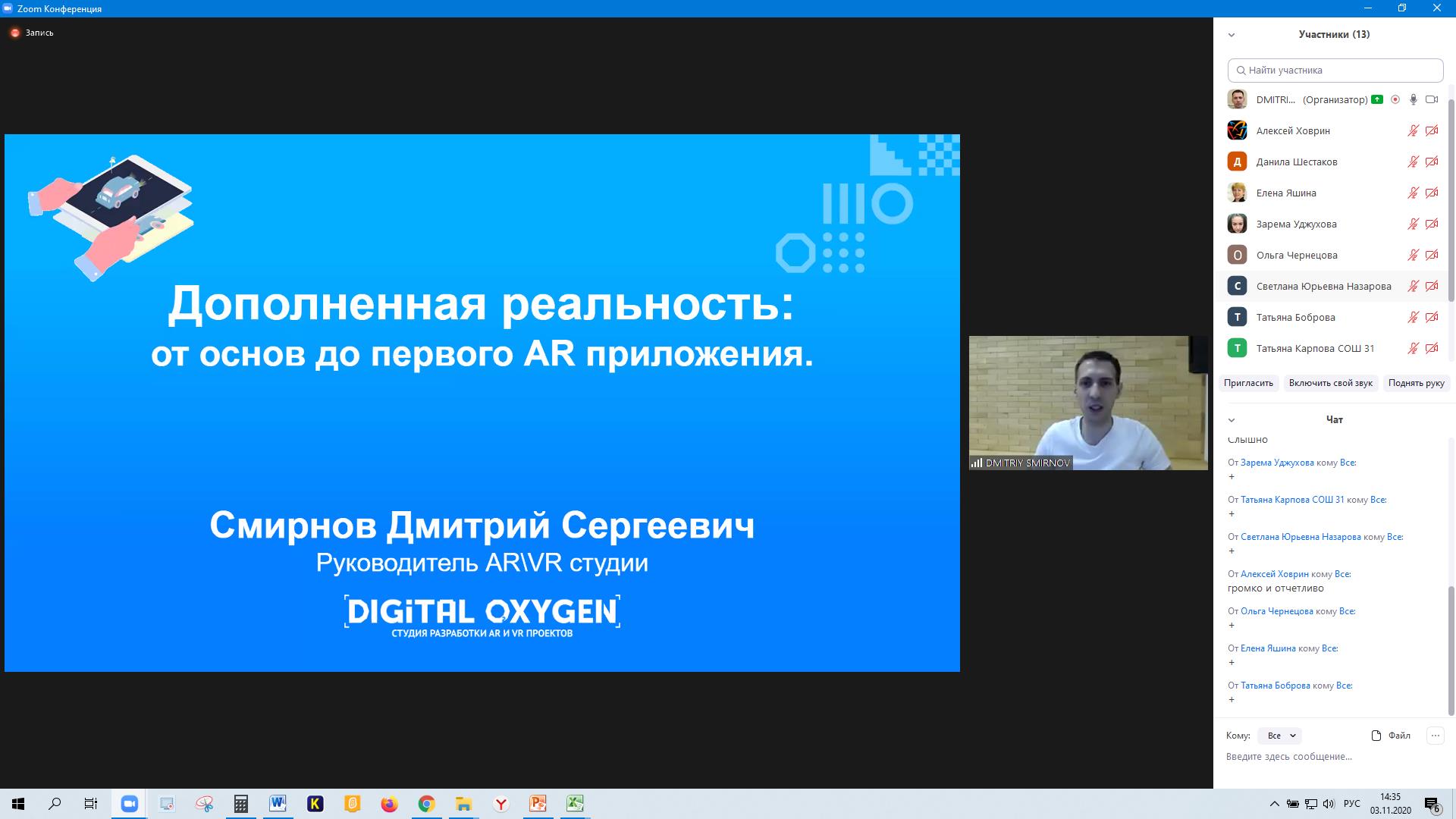This screenshot has height=819, width=1456.
Task: Click the volume icon in system tray
Action: [x=1329, y=804]
